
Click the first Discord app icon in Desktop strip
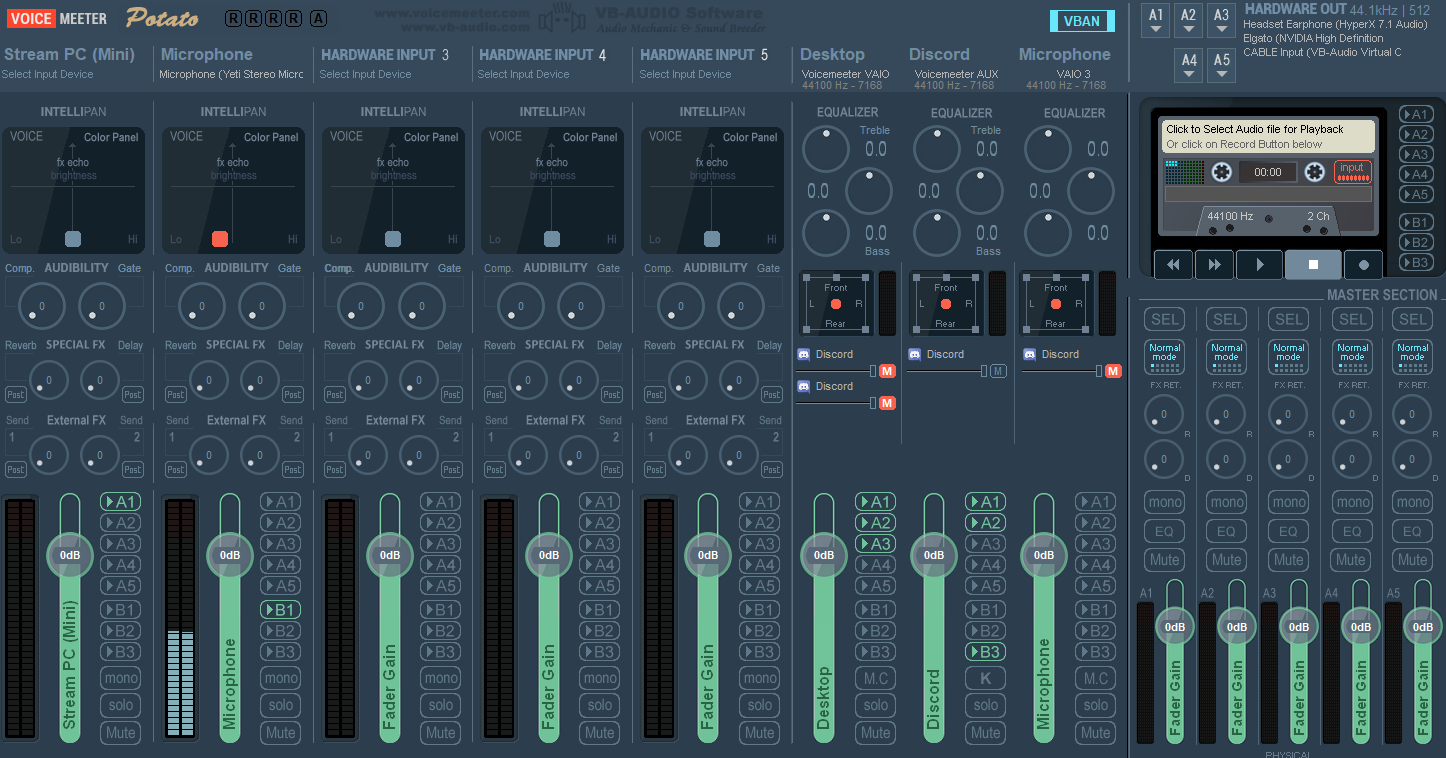(803, 355)
